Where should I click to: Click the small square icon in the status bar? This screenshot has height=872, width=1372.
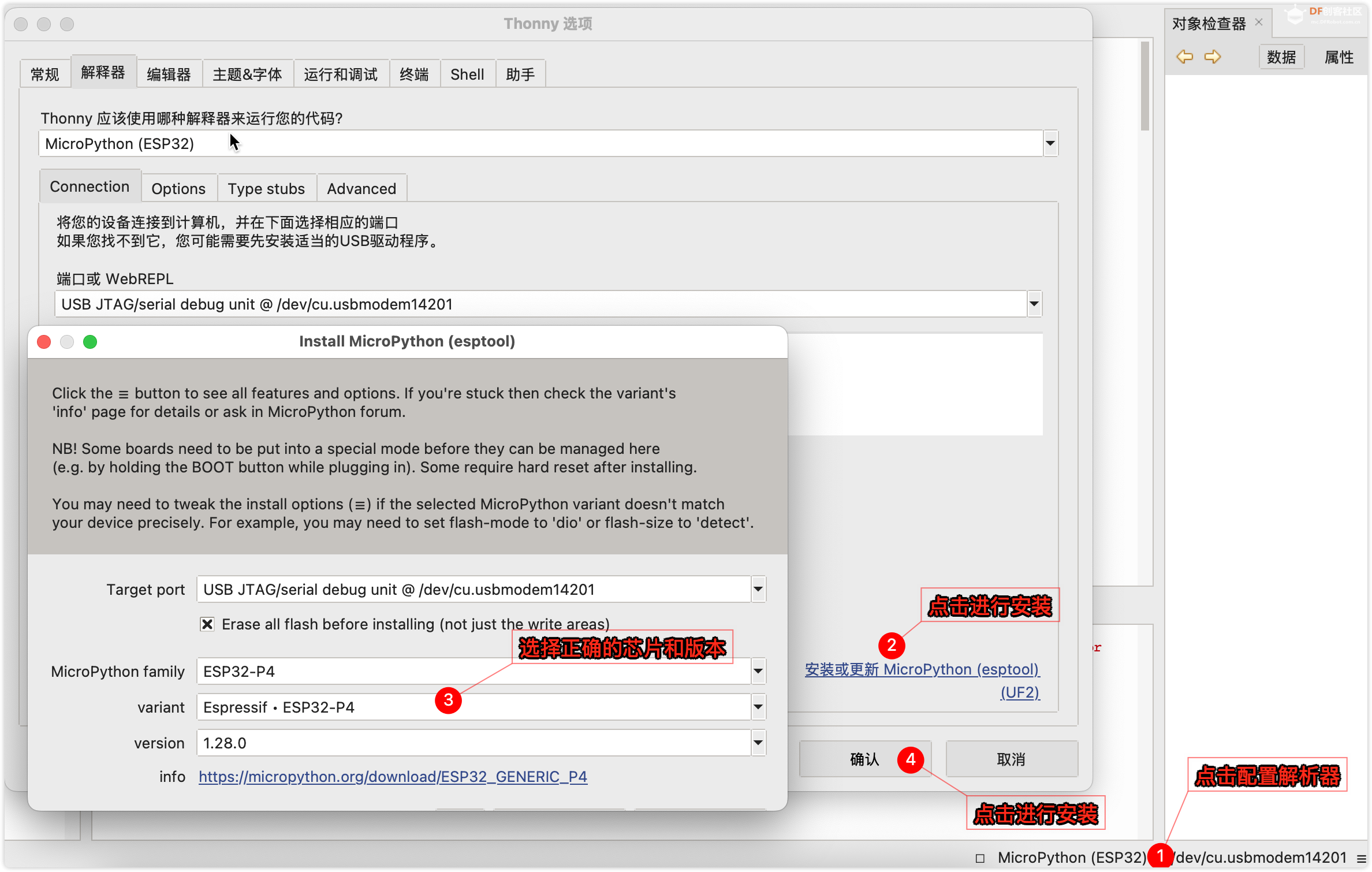tap(980, 857)
